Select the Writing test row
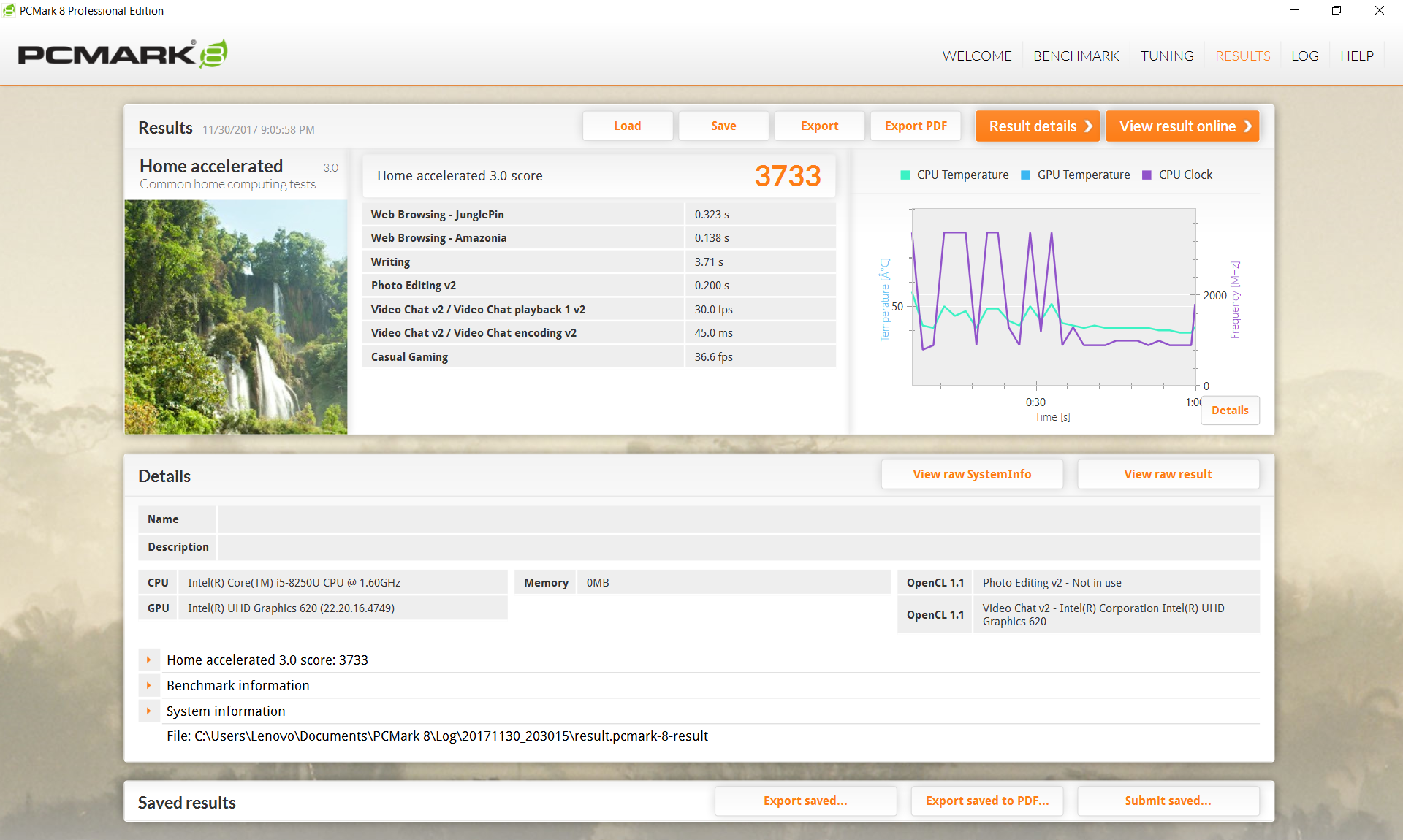The image size is (1403, 840). click(x=598, y=261)
